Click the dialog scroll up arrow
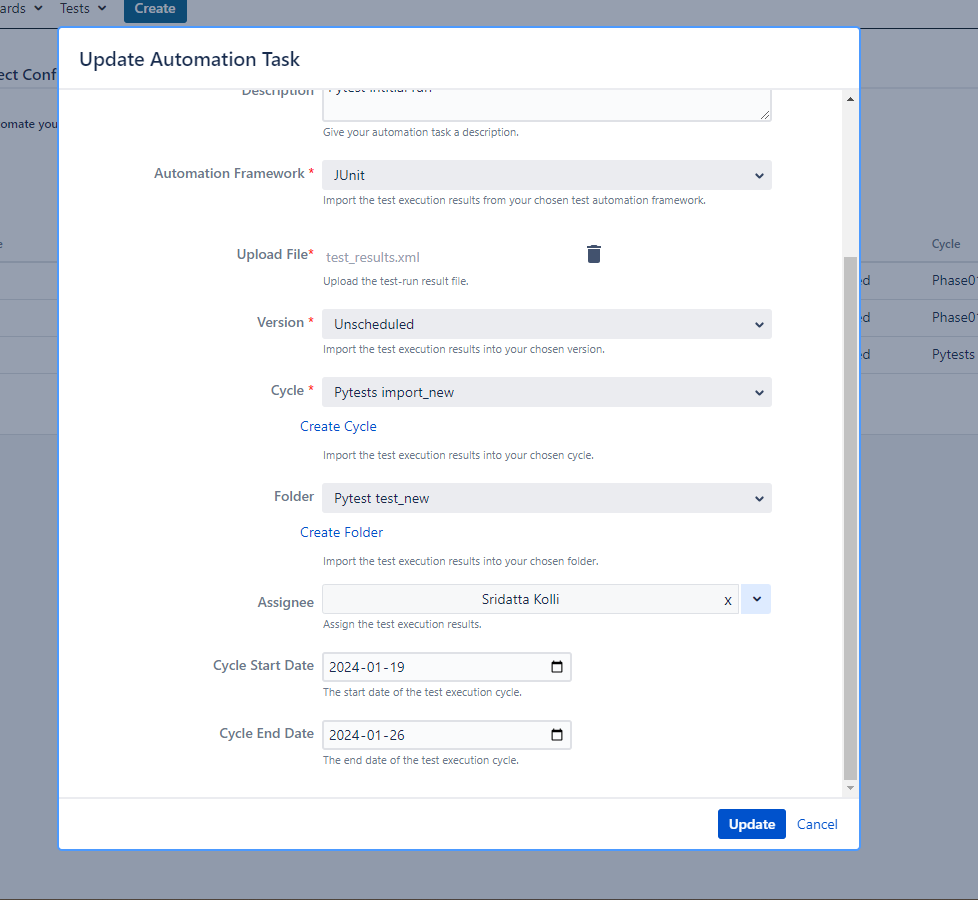 [851, 99]
